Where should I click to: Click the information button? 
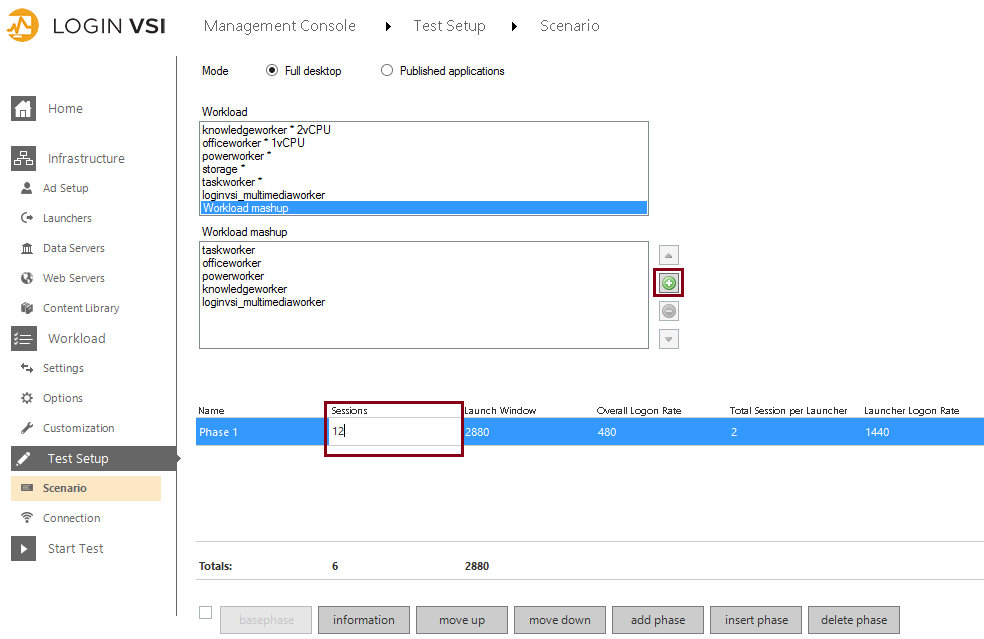pyautogui.click(x=364, y=620)
